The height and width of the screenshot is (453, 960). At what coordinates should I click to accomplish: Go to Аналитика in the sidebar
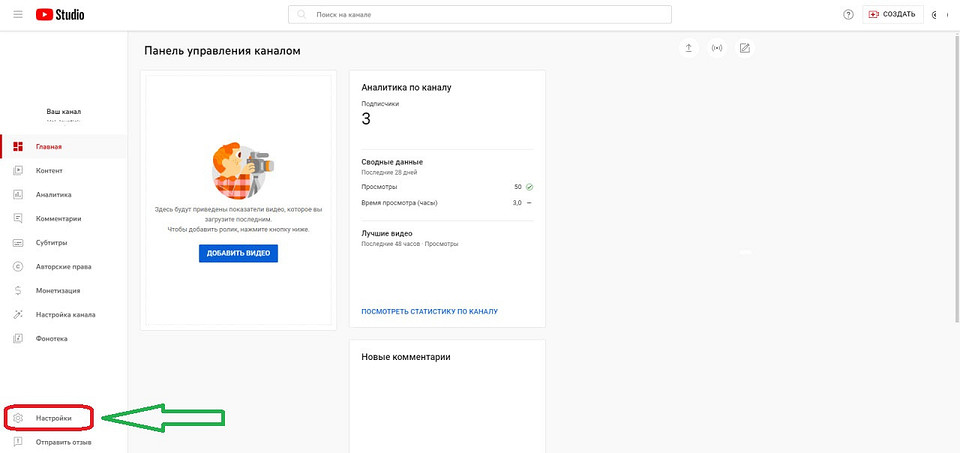tap(53, 195)
